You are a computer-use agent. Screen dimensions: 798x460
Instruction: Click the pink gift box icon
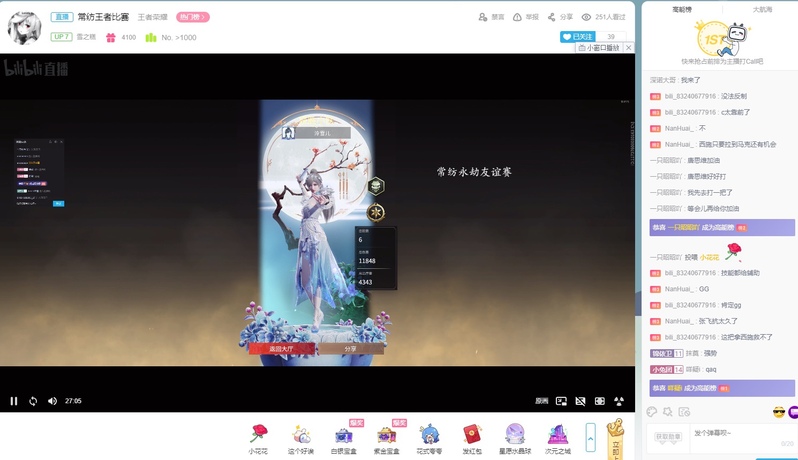(110, 37)
